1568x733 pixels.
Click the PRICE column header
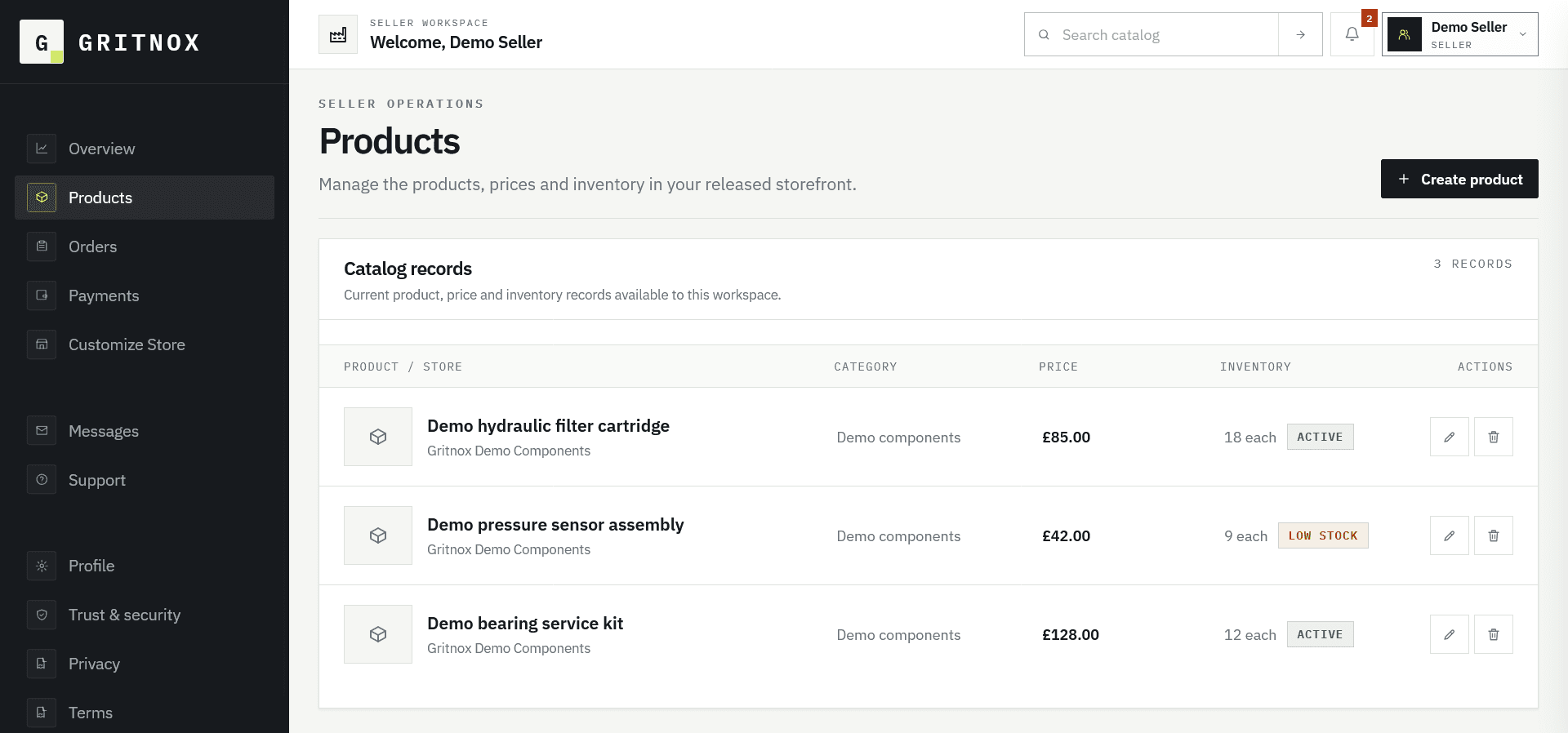pos(1058,366)
